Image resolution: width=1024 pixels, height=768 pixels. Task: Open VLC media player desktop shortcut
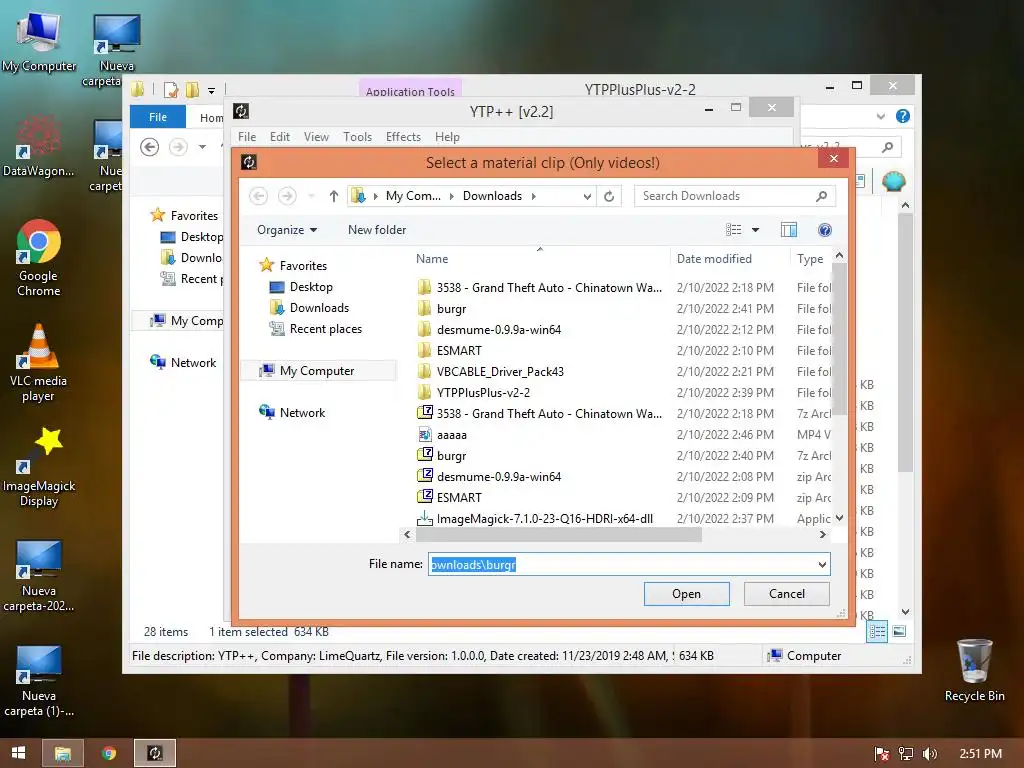39,363
